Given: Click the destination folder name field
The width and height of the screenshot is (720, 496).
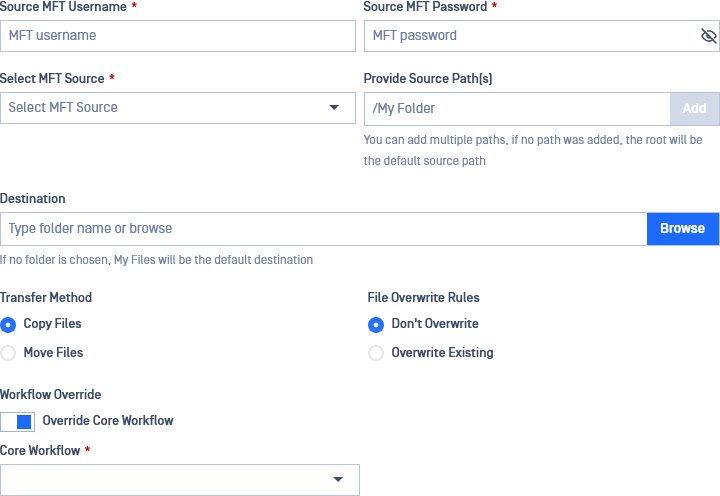Looking at the screenshot, I should coord(324,229).
